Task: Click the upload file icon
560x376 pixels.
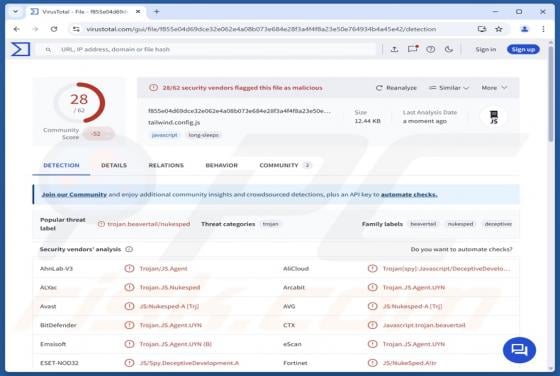Action: (394, 49)
